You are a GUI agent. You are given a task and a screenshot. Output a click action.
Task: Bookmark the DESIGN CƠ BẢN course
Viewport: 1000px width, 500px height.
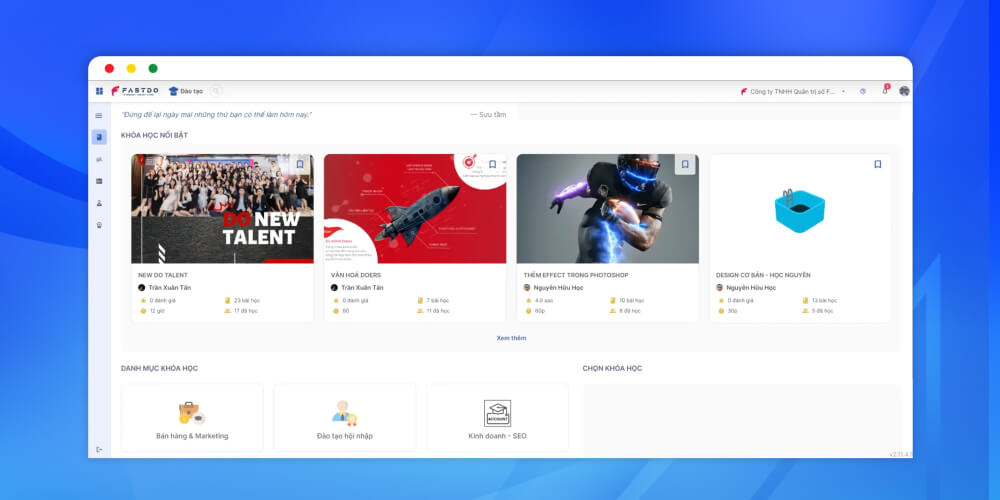(878, 164)
